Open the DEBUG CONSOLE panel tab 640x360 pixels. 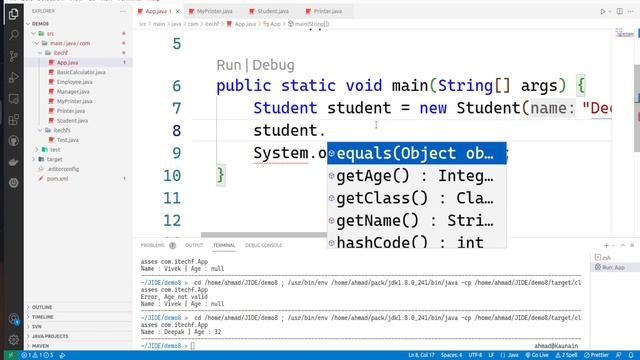(263, 245)
